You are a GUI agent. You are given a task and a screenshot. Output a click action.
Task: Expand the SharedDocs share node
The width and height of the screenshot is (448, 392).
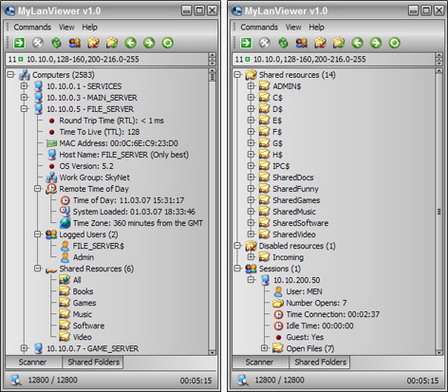[251, 177]
